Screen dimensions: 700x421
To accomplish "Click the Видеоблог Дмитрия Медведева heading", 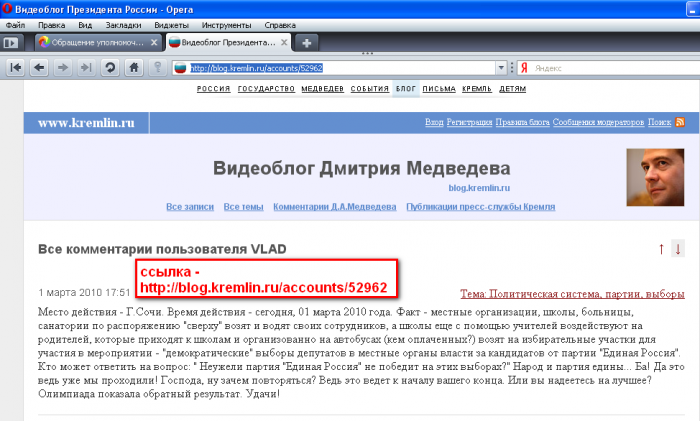I will click(x=362, y=168).
